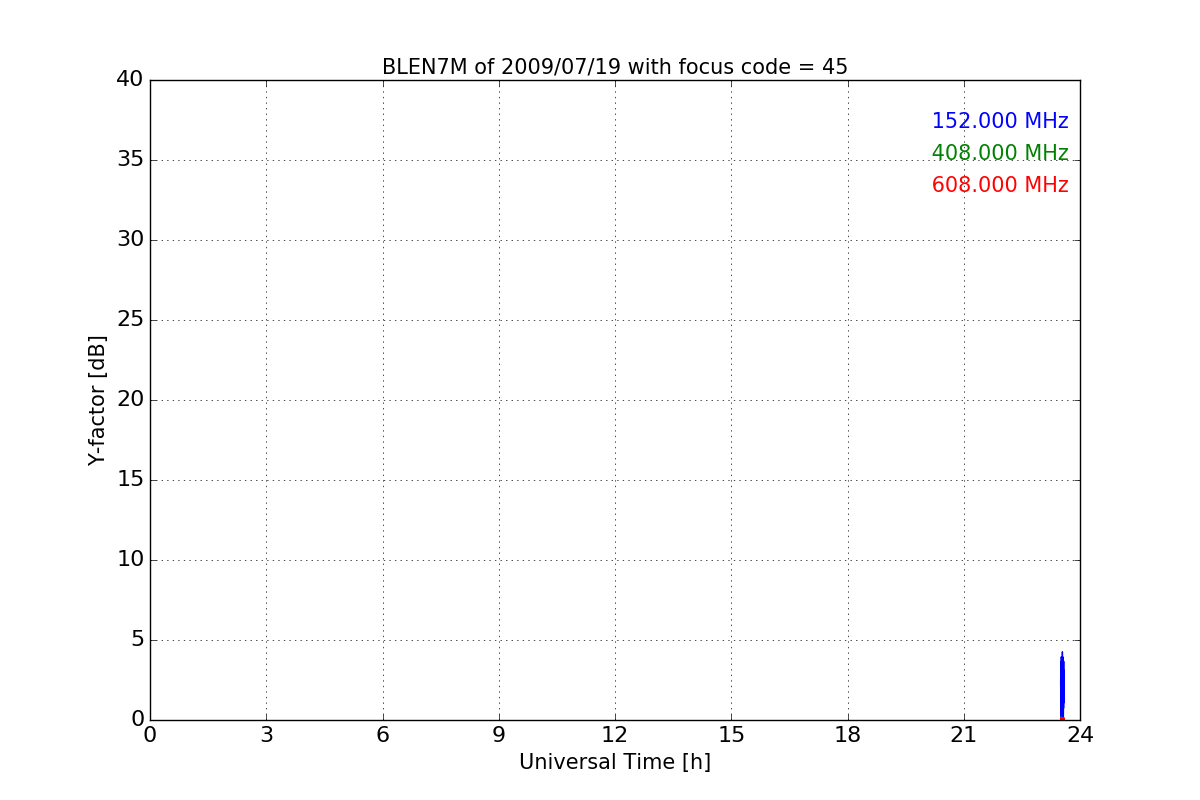Click the x-axis tick label 15
This screenshot has width=1200, height=800.
tap(731, 735)
